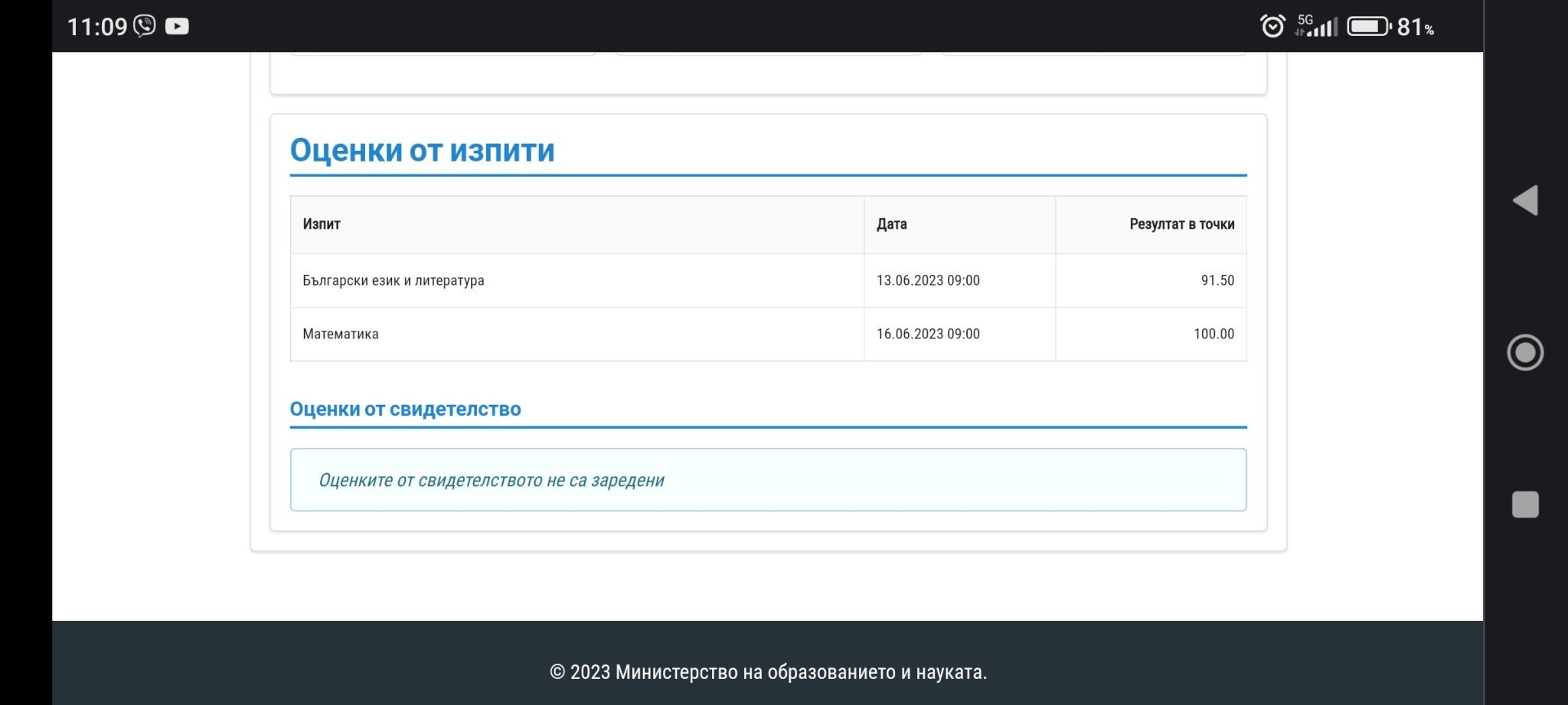Click the 'Оценките от свидетелството не са заредени' notice
The width and height of the screenshot is (1568, 705).
[x=492, y=481]
